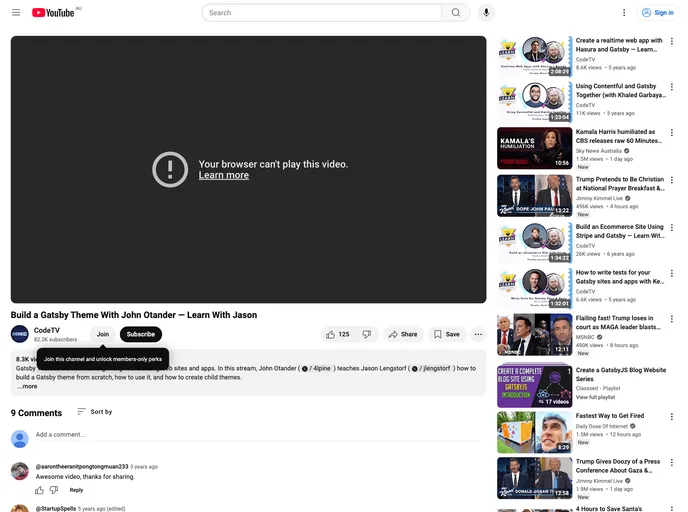The image size is (688, 512).
Task: Open Kamala Harris 60 Minutes video title
Action: (618, 136)
